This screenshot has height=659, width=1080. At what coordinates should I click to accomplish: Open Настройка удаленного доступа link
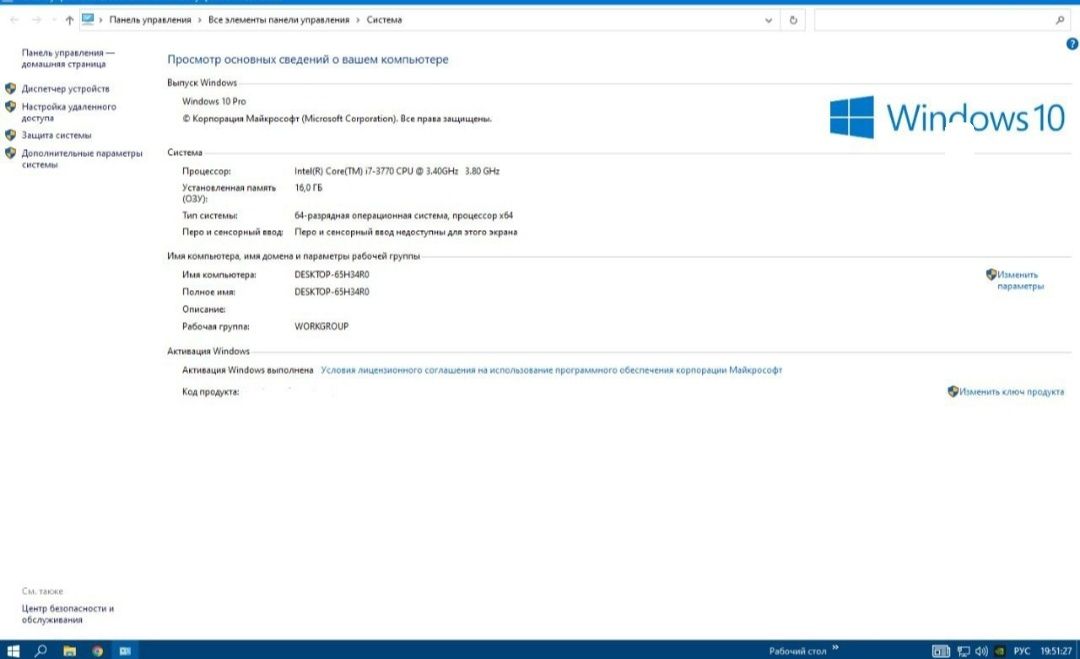[68, 112]
